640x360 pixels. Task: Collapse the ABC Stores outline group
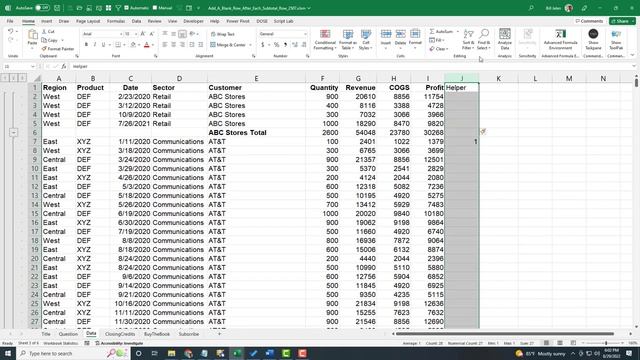click(x=13, y=132)
